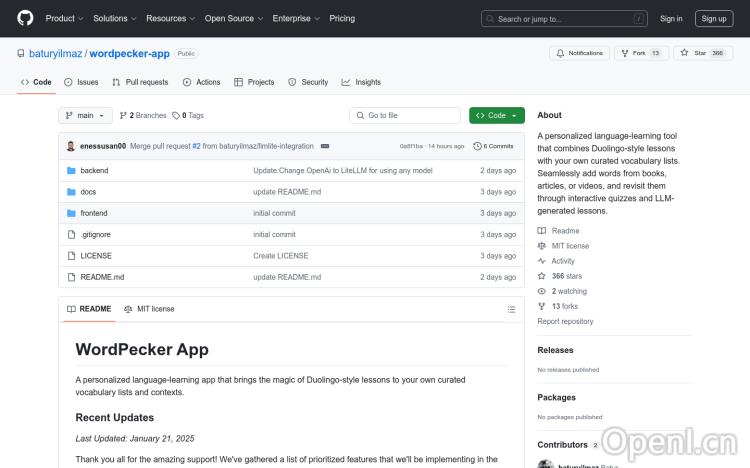Click the Go to file field

click(405, 115)
